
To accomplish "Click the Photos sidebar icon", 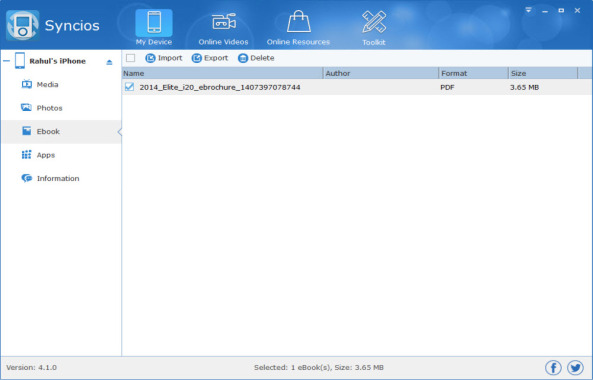I will pyautogui.click(x=26, y=107).
